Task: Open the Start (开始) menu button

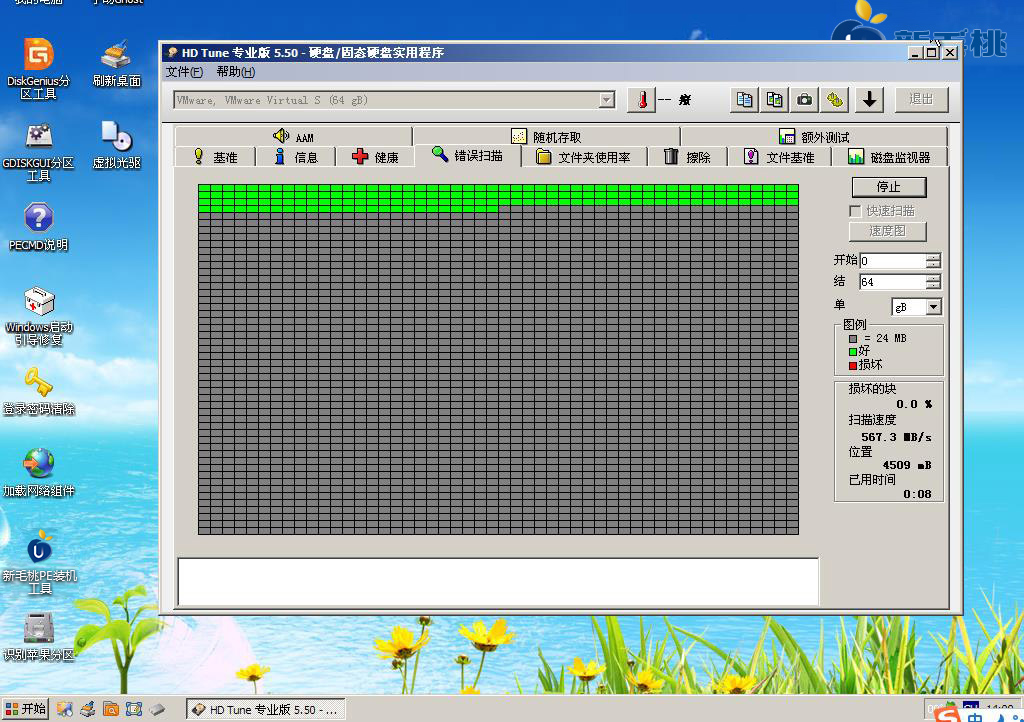Action: tap(25, 709)
